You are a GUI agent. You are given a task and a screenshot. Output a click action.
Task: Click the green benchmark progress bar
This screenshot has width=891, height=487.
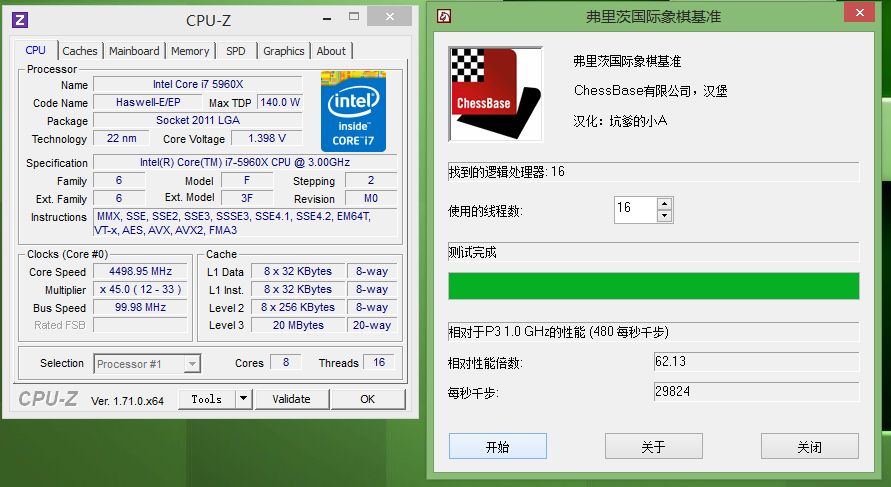click(x=653, y=286)
